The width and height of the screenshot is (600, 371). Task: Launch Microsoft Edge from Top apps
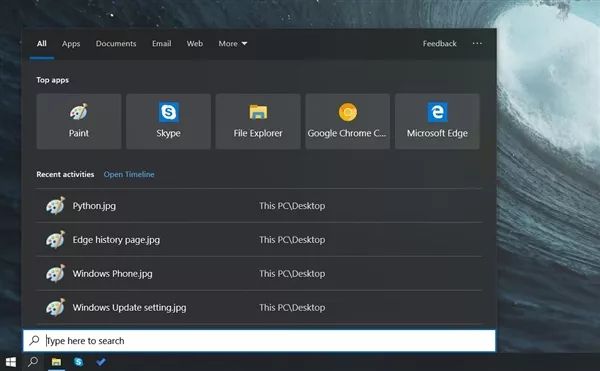(x=437, y=121)
